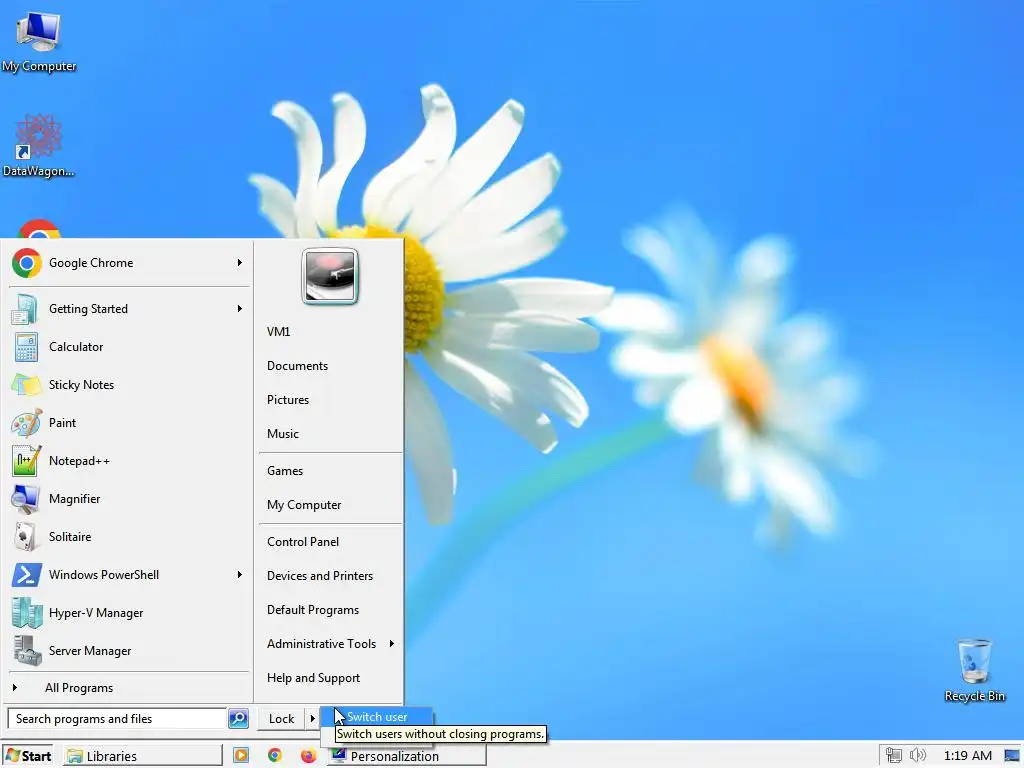Screen dimensions: 1024x768
Task: Expand the Getting Started submenu arrow
Action: click(240, 309)
